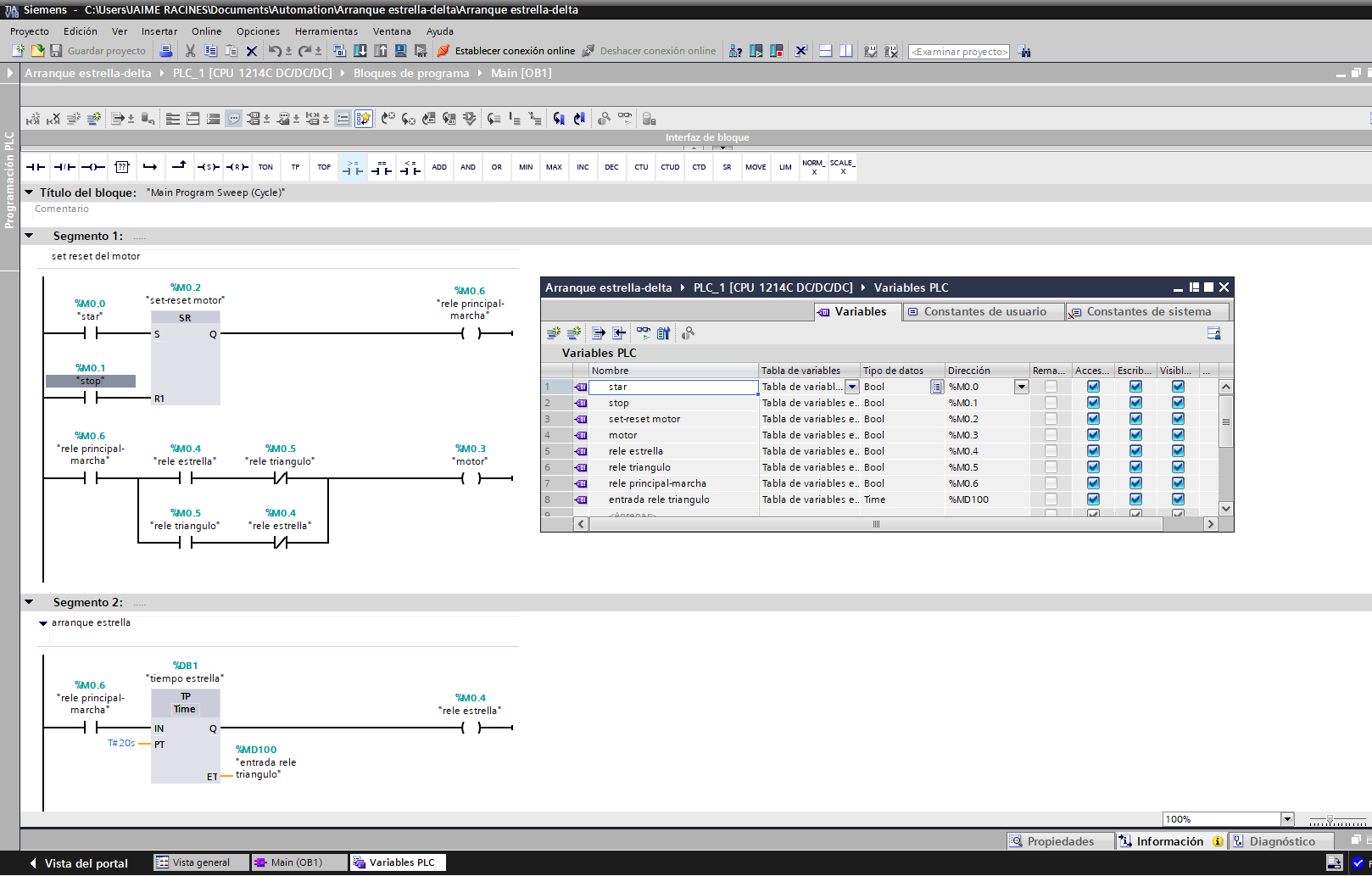The image size is (1372, 876).
Task: Switch to Constantes de usuario tab
Action: pyautogui.click(x=984, y=311)
